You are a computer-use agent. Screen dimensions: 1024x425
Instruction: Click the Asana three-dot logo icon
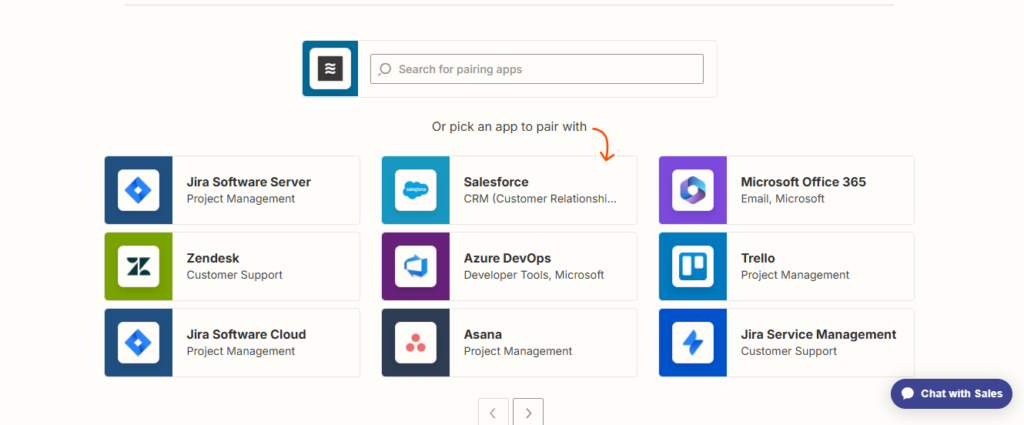[x=415, y=343]
